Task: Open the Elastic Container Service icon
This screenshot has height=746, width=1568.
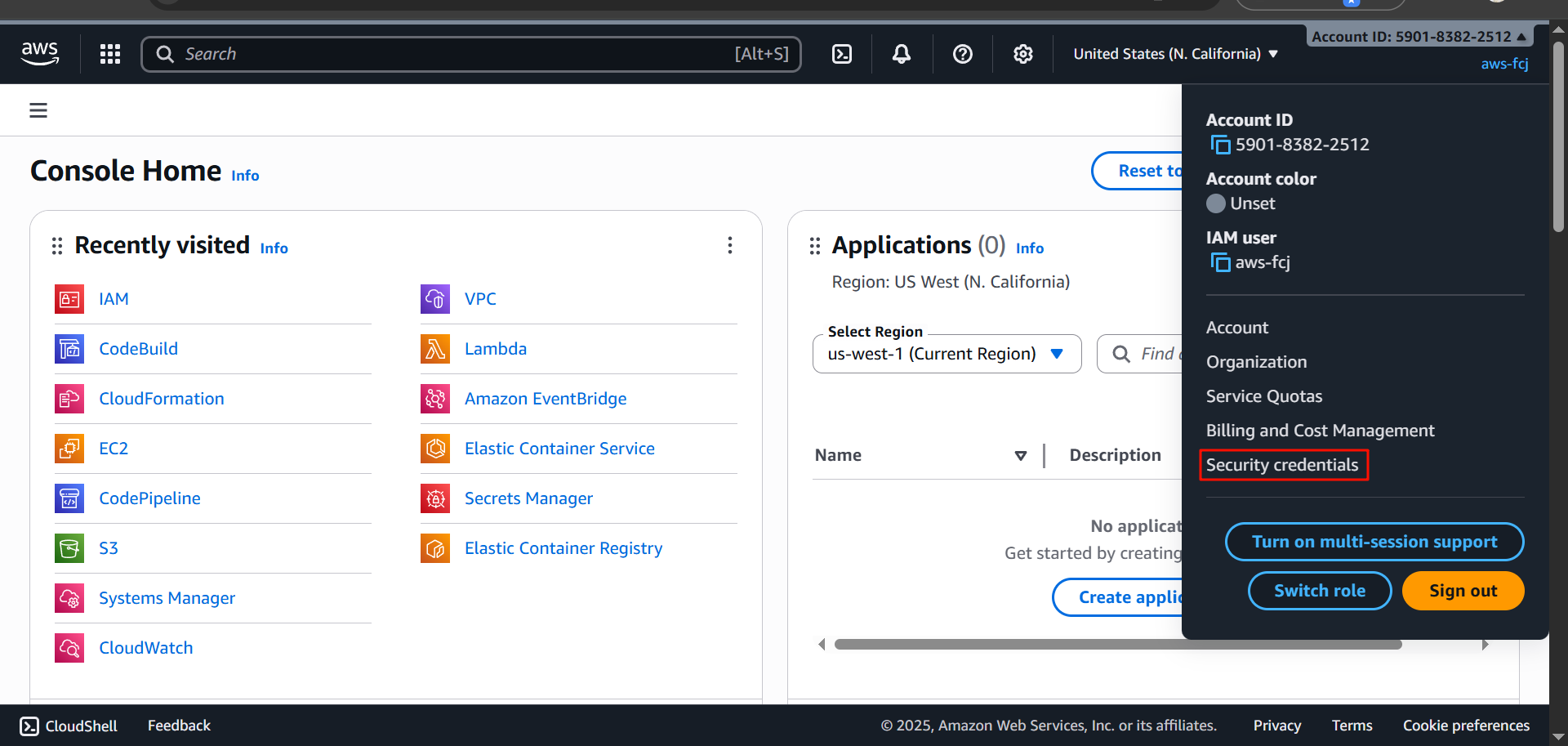Action: pyautogui.click(x=435, y=449)
